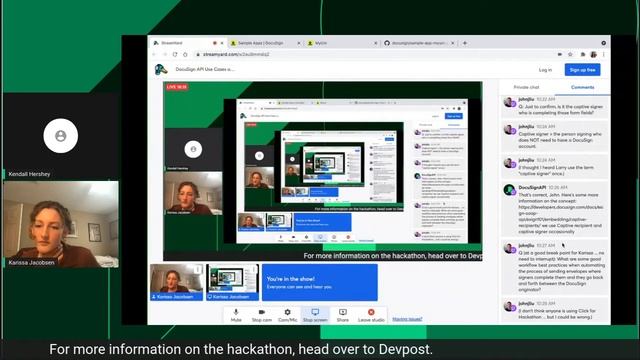Switch to the Private chat tab

(526, 87)
